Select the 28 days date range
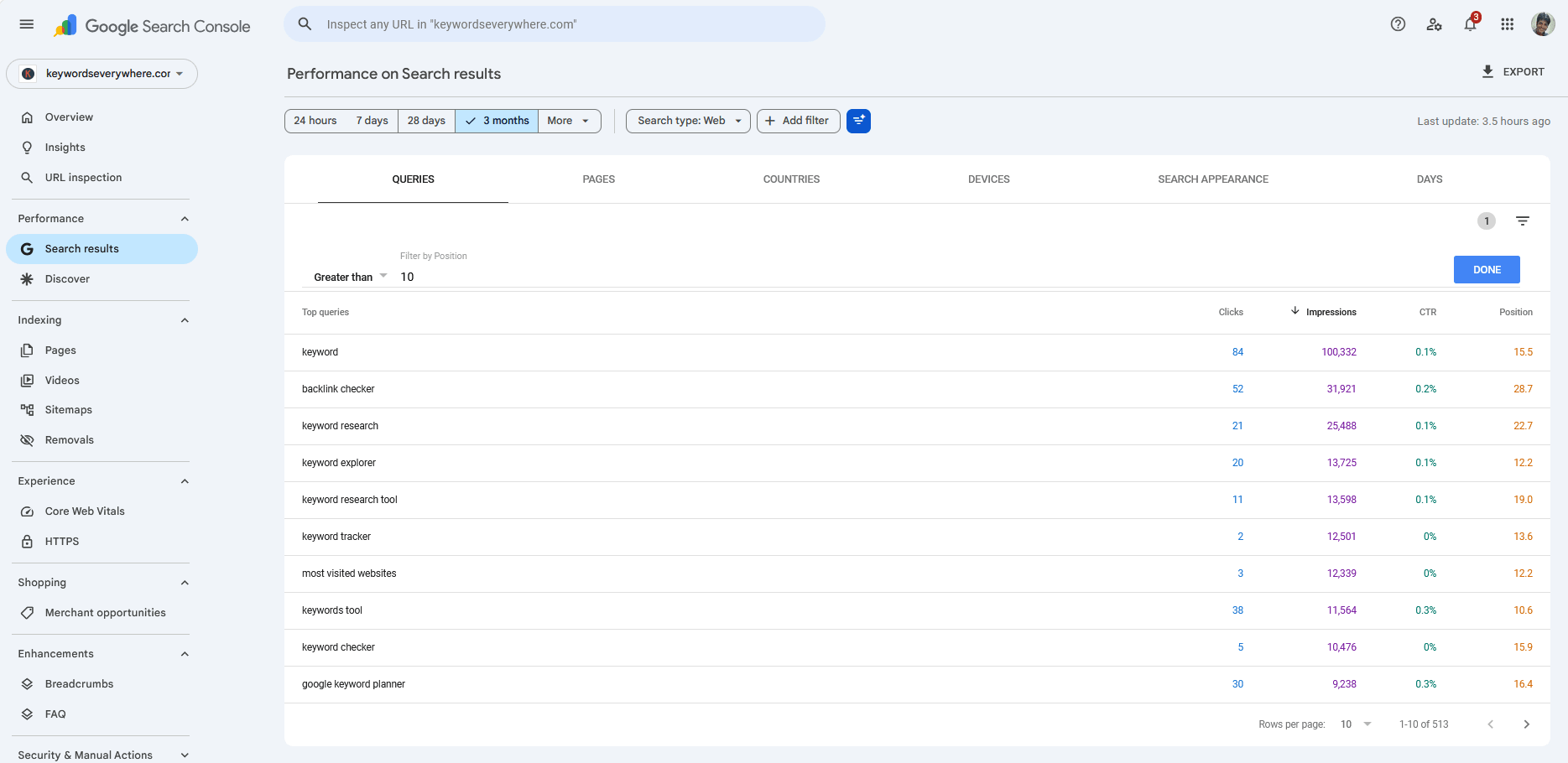1568x763 pixels. (426, 121)
